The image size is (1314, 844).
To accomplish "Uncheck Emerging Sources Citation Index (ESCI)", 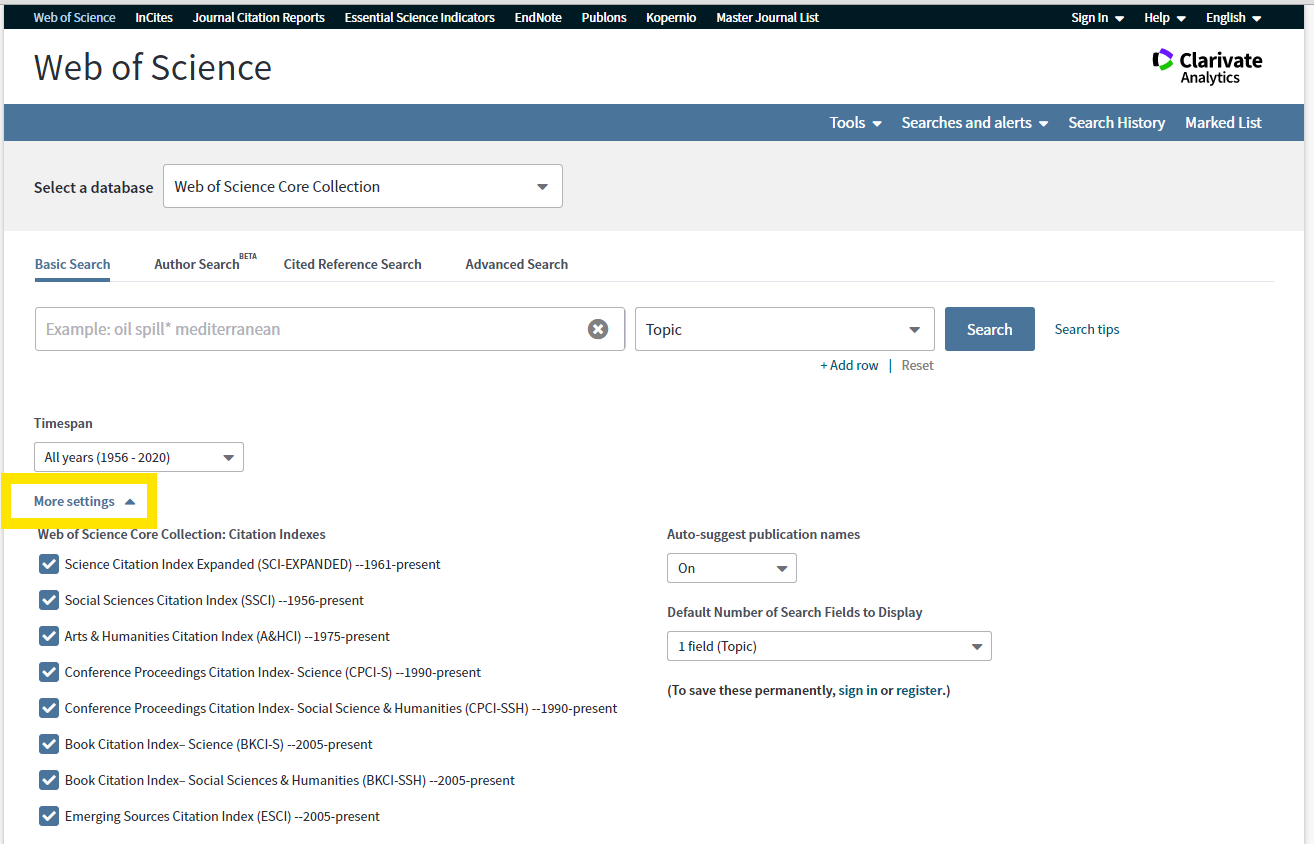I will point(49,816).
